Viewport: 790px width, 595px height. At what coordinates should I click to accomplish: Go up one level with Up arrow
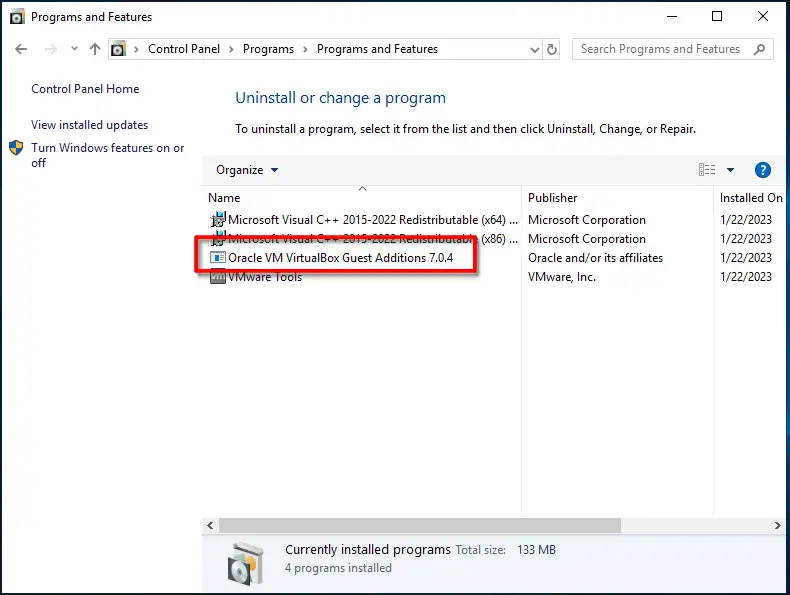95,49
